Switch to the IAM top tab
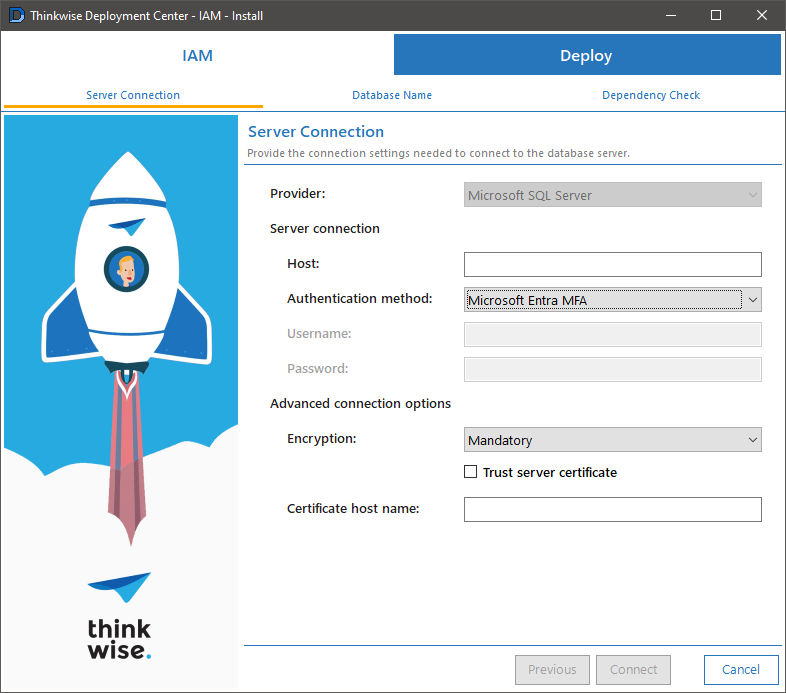 pyautogui.click(x=198, y=55)
